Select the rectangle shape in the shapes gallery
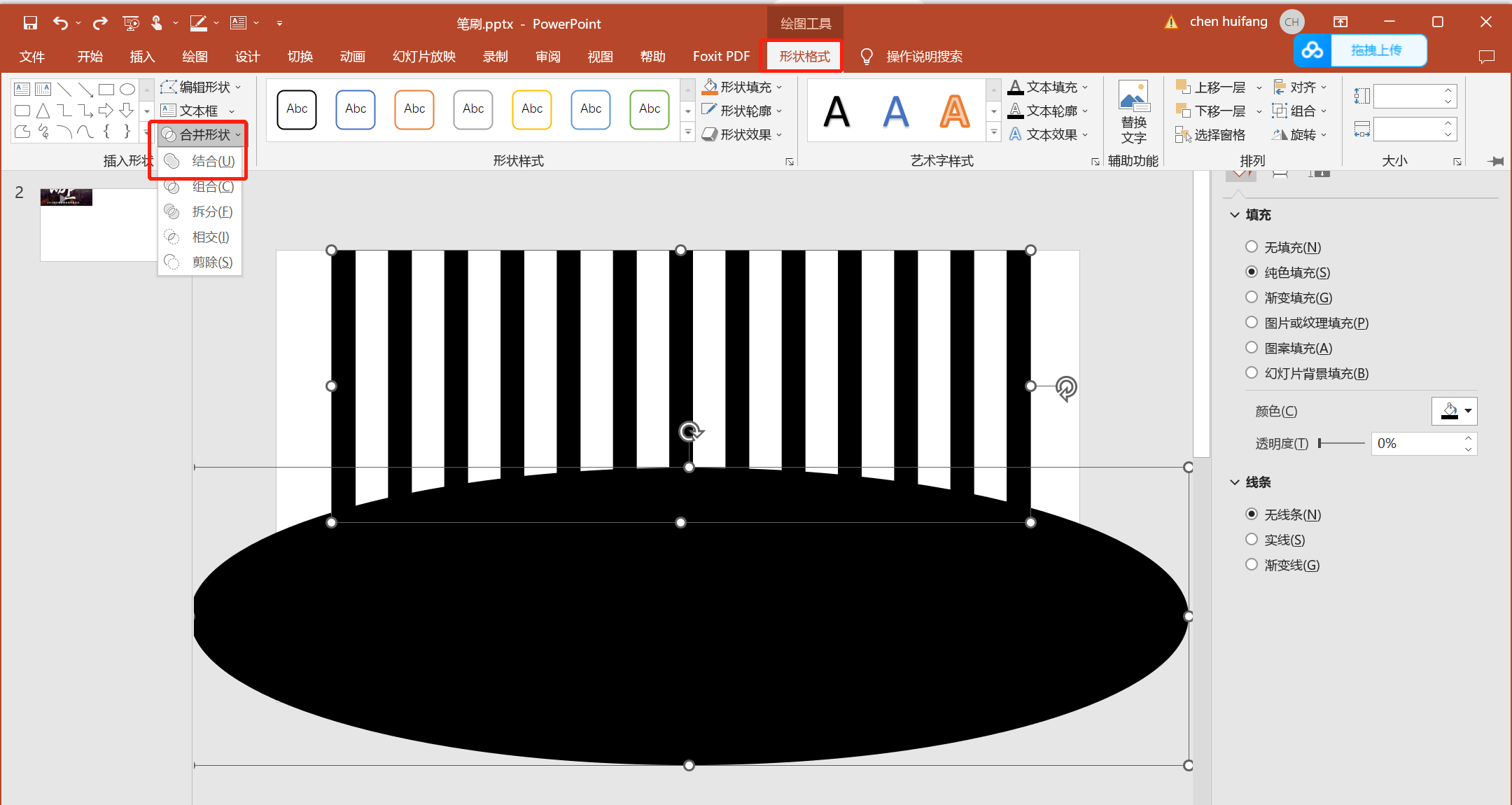 (x=106, y=89)
